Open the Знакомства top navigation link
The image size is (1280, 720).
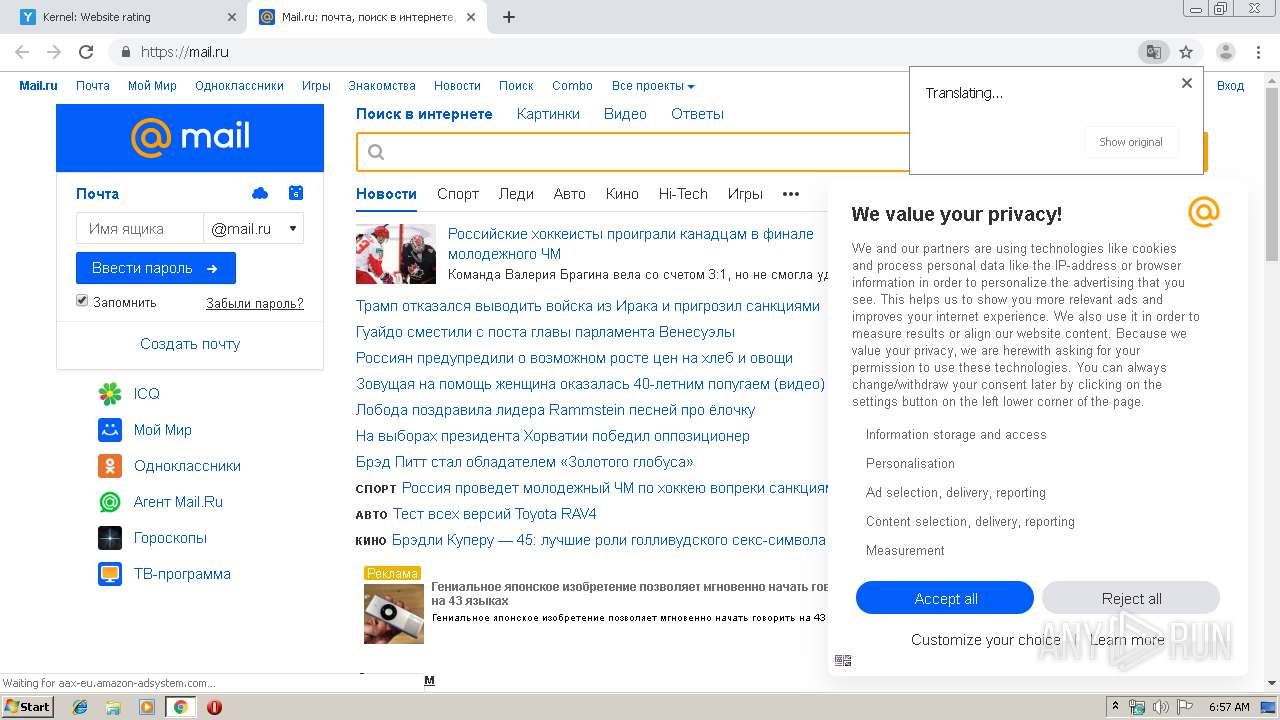[382, 86]
